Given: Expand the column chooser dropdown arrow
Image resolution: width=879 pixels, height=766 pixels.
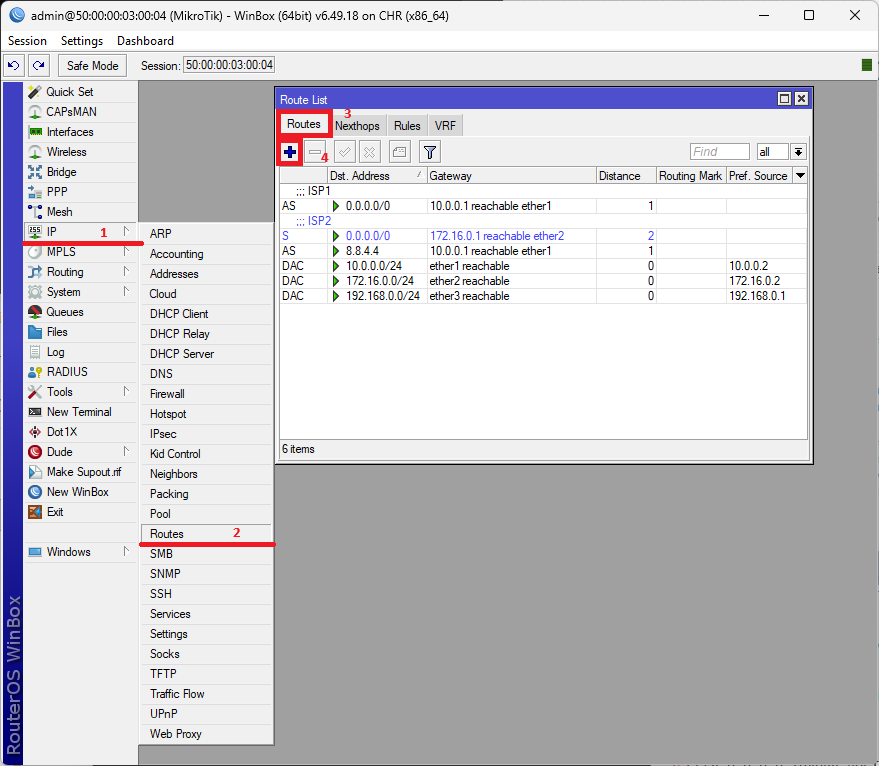Looking at the screenshot, I should 799,176.
